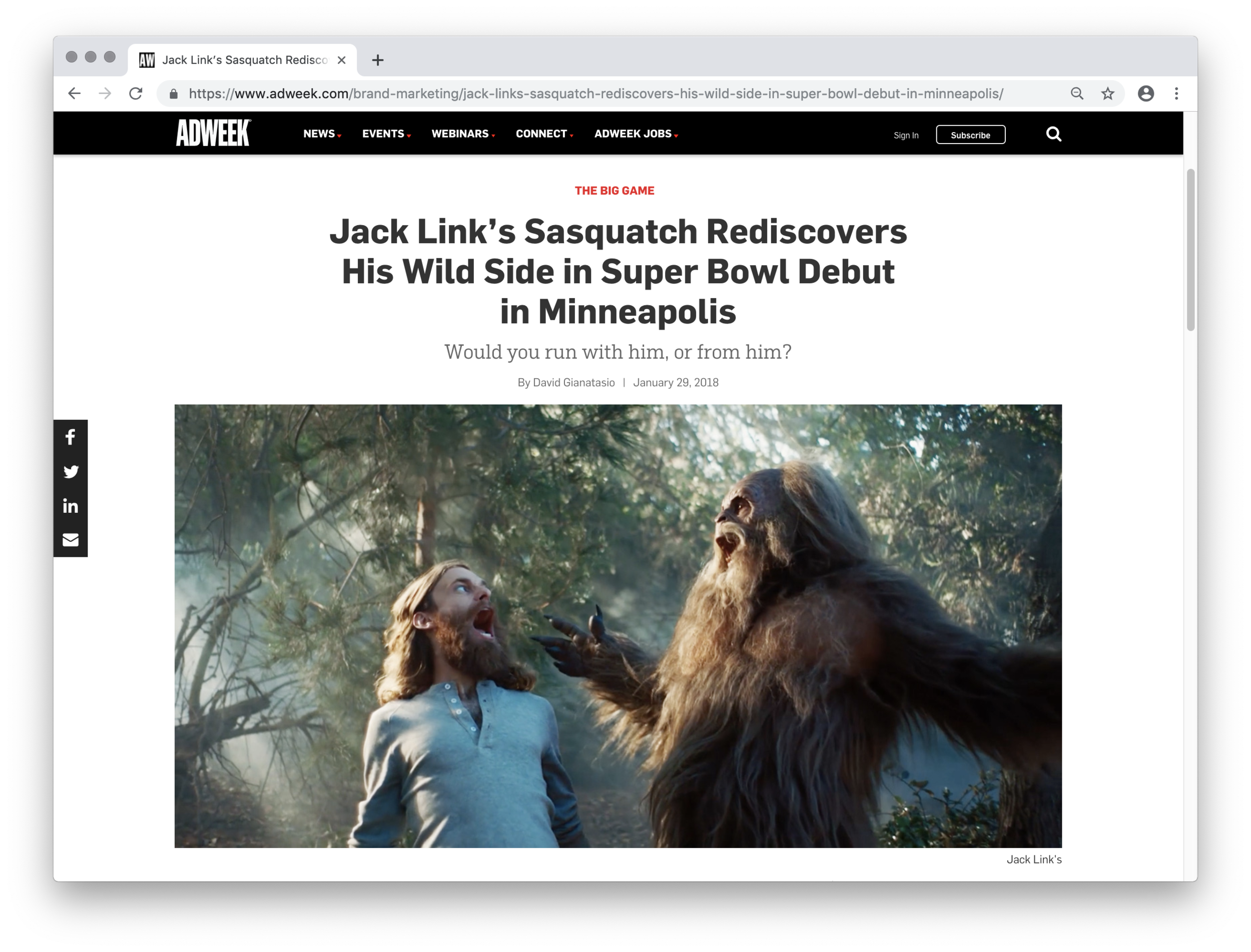This screenshot has height=952, width=1251.
Task: Open the zoom magnifier in address bar
Action: coord(1076,94)
